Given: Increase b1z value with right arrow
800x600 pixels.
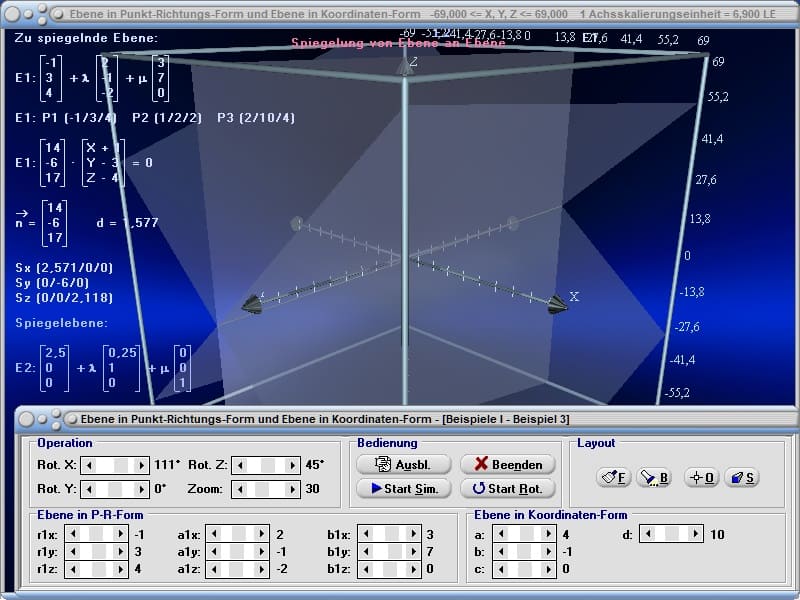Looking at the screenshot, I should click(414, 569).
